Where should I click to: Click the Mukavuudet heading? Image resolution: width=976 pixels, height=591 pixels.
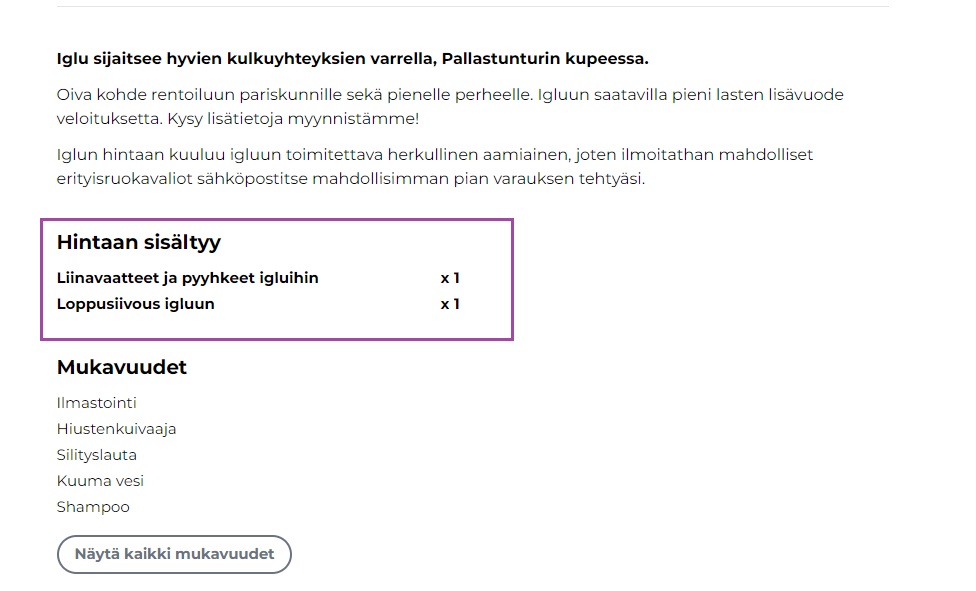click(x=122, y=367)
